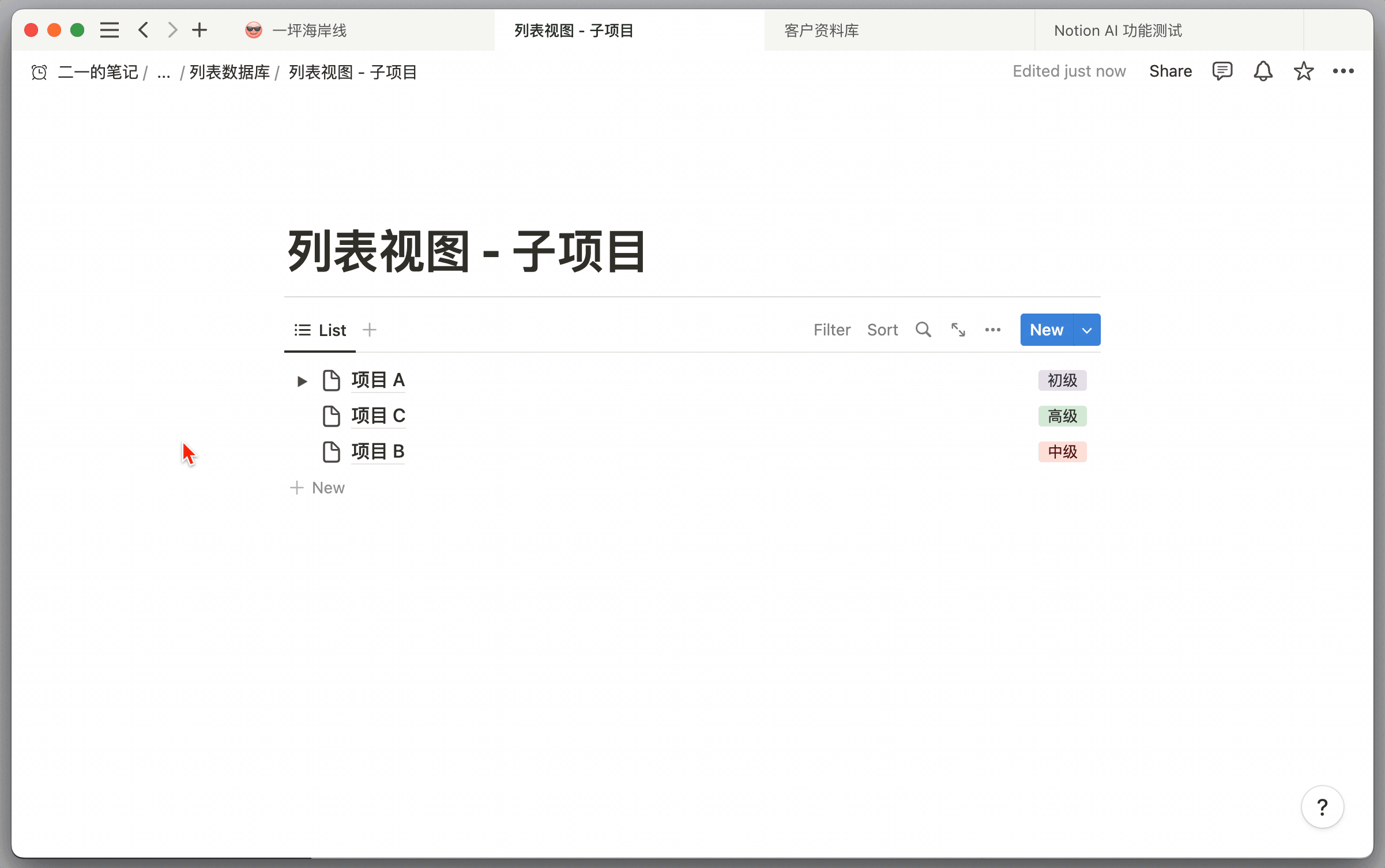Image resolution: width=1385 pixels, height=868 pixels.
Task: Open a new tab with plus icon
Action: [x=200, y=30]
